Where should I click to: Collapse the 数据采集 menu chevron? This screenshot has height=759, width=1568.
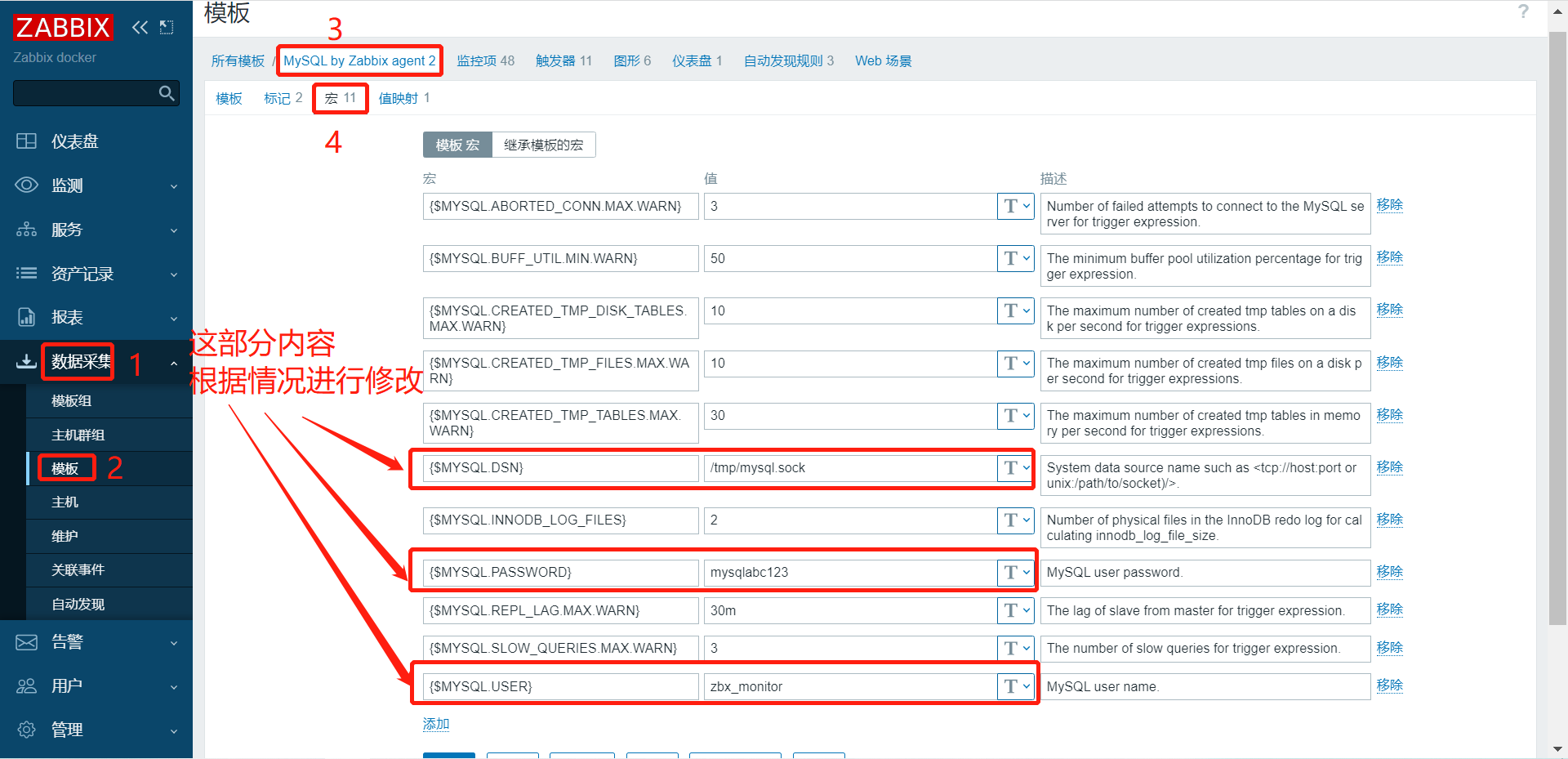[173, 362]
